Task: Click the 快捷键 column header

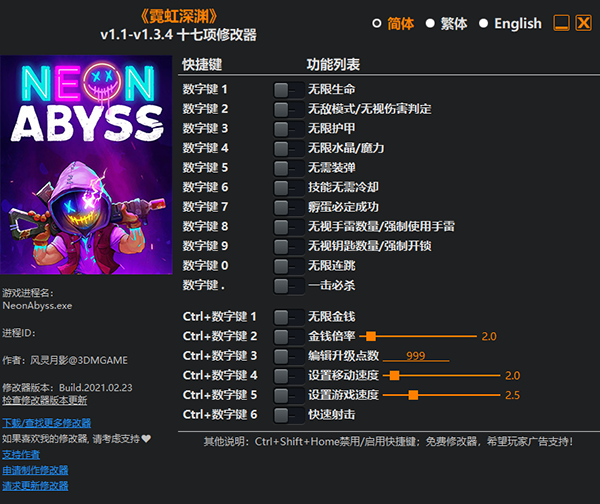Action: coord(202,64)
